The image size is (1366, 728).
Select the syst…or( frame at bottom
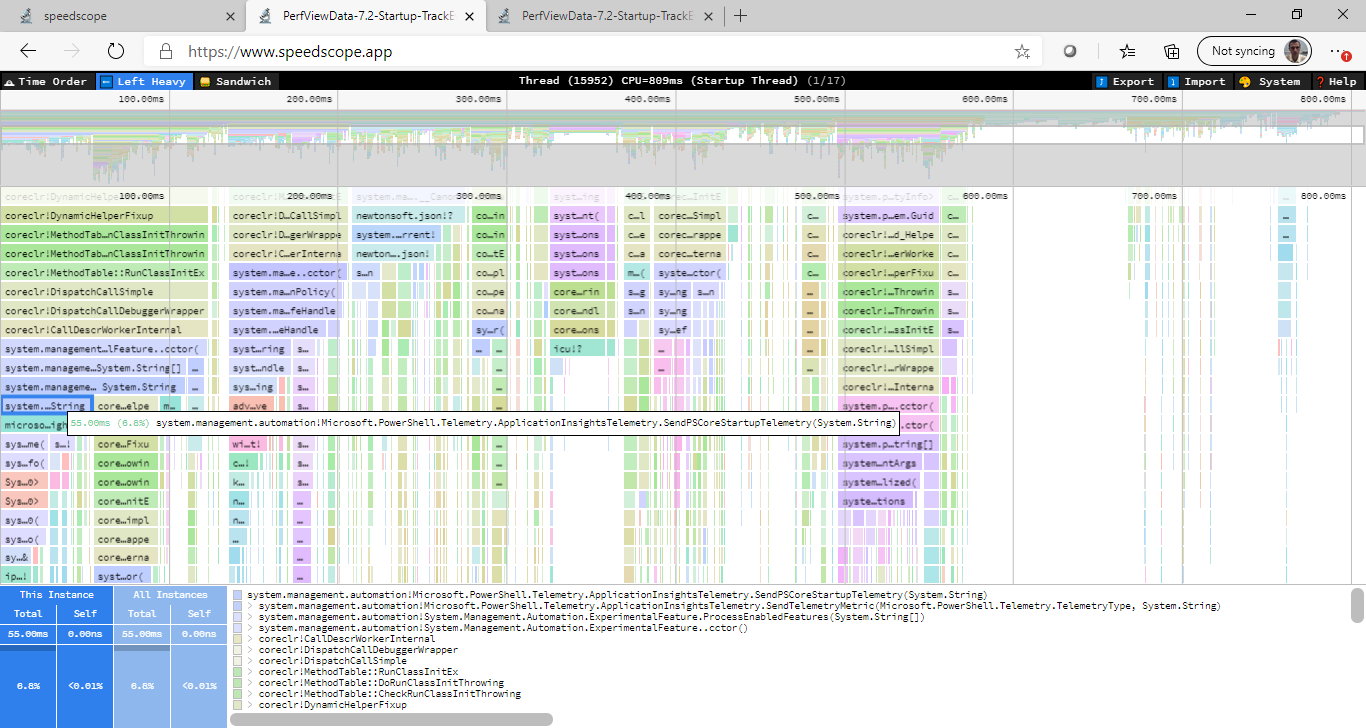click(x=122, y=577)
